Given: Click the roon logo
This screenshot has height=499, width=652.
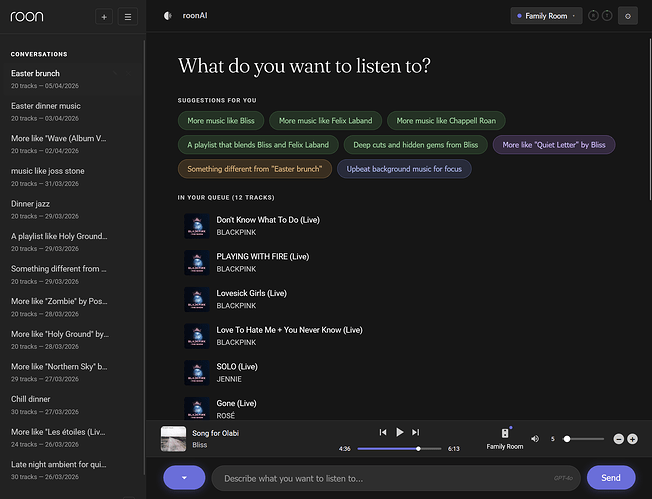Looking at the screenshot, I should click(x=27, y=16).
